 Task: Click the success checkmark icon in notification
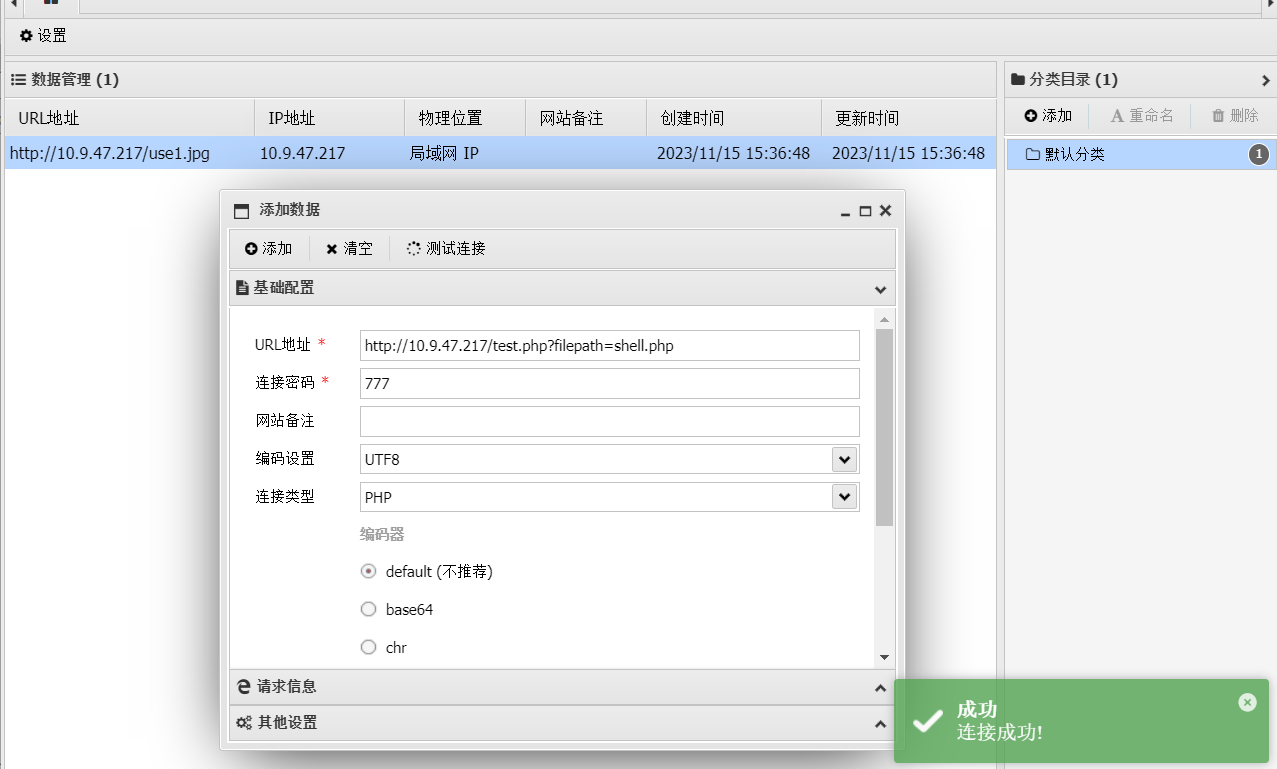[x=928, y=720]
